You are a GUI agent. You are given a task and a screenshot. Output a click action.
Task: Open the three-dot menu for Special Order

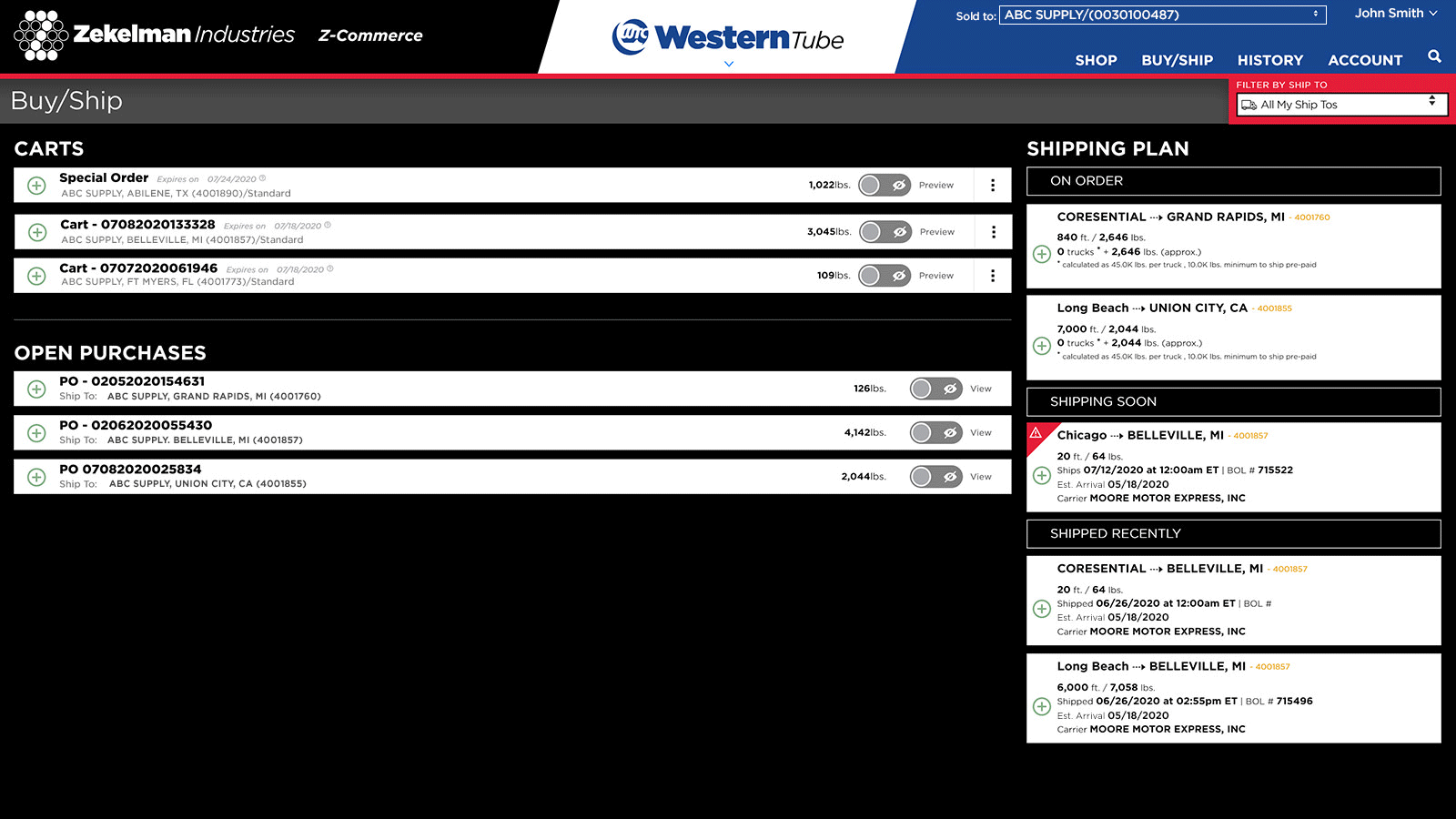click(993, 186)
